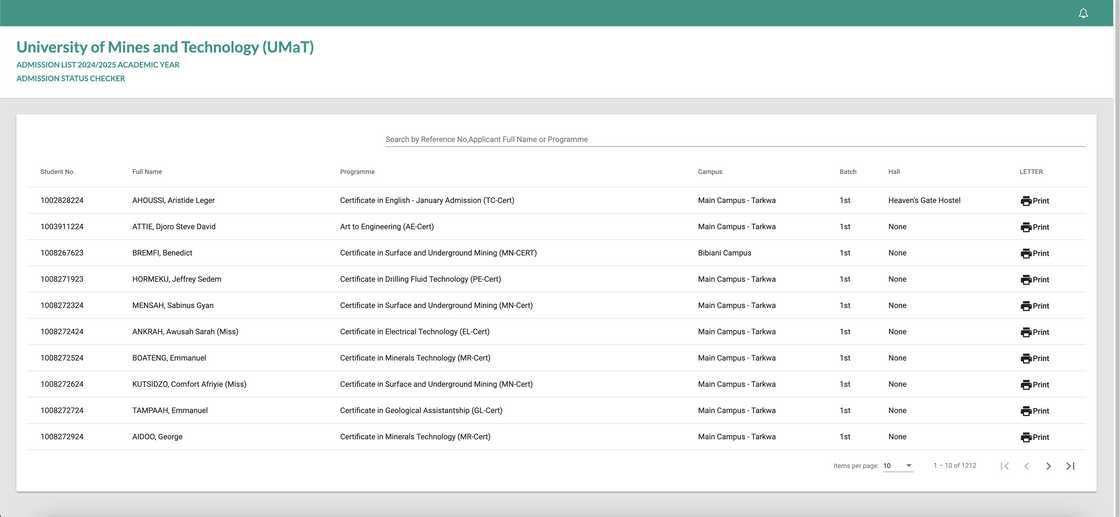Click the Campus column header
Screen dimensions: 1120x517
(710, 172)
